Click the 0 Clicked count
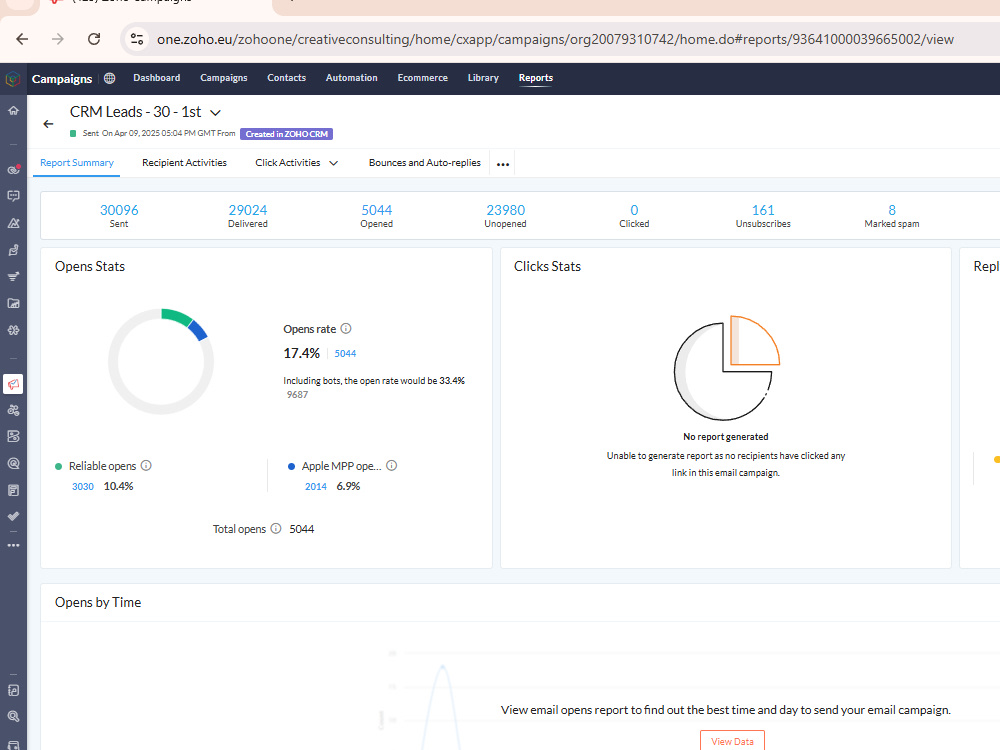Viewport: 1000px width, 750px height. pos(635,210)
